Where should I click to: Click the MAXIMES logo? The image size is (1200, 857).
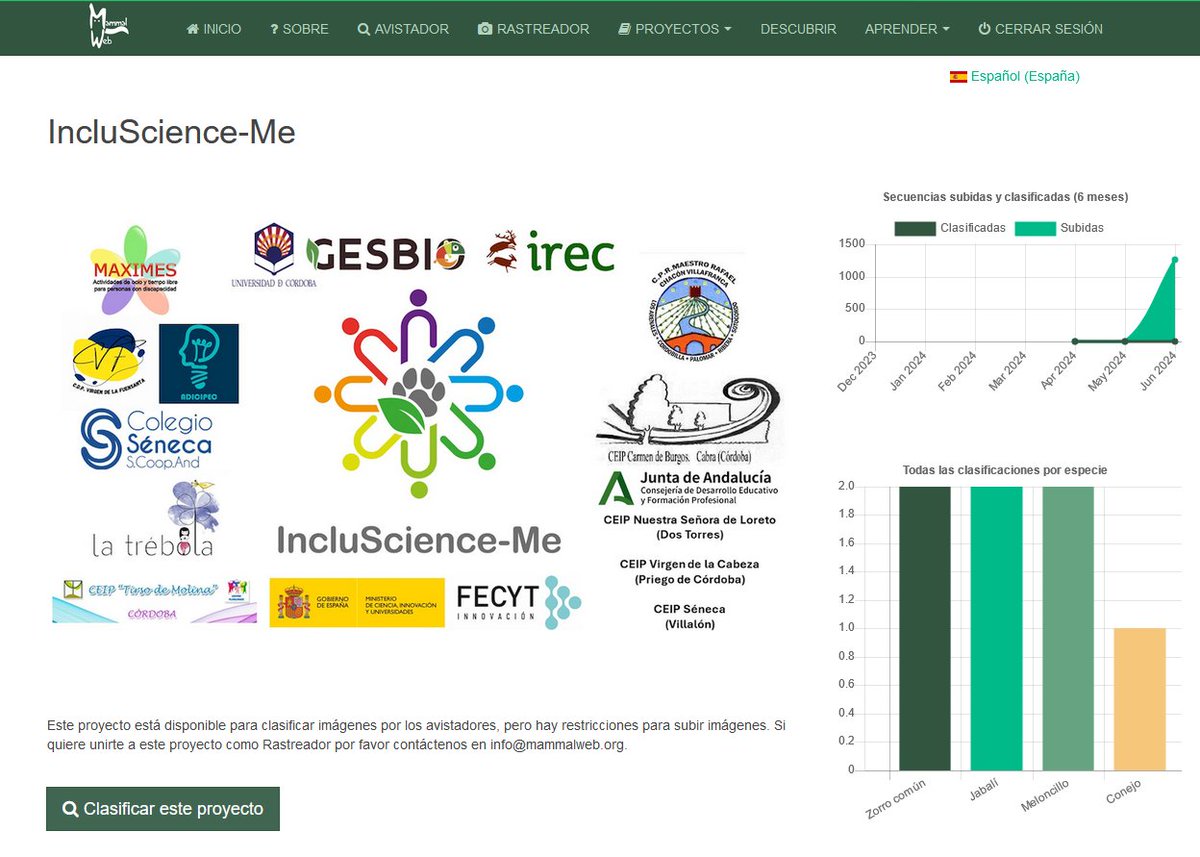pyautogui.click(x=134, y=269)
